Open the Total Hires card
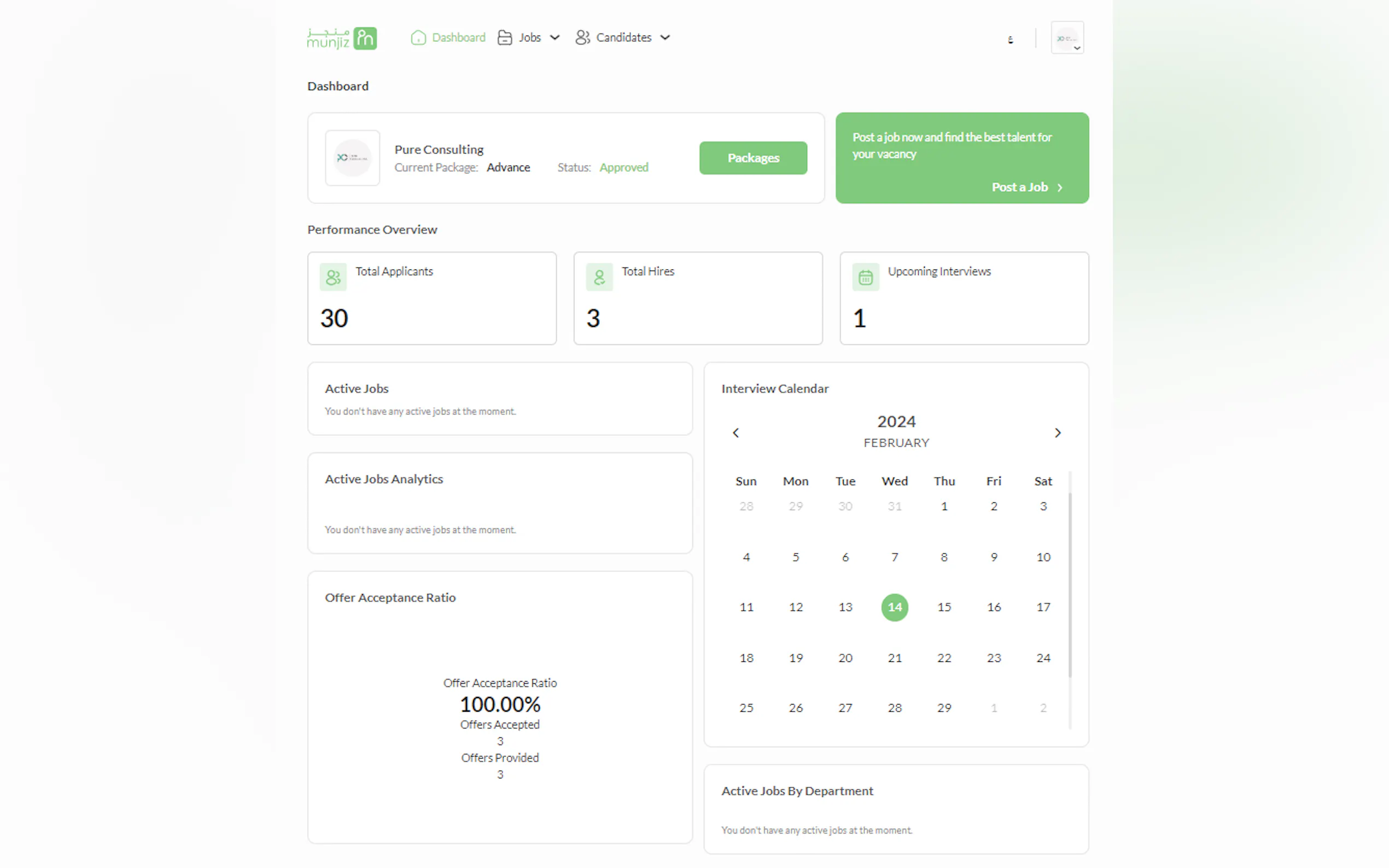 (698, 298)
